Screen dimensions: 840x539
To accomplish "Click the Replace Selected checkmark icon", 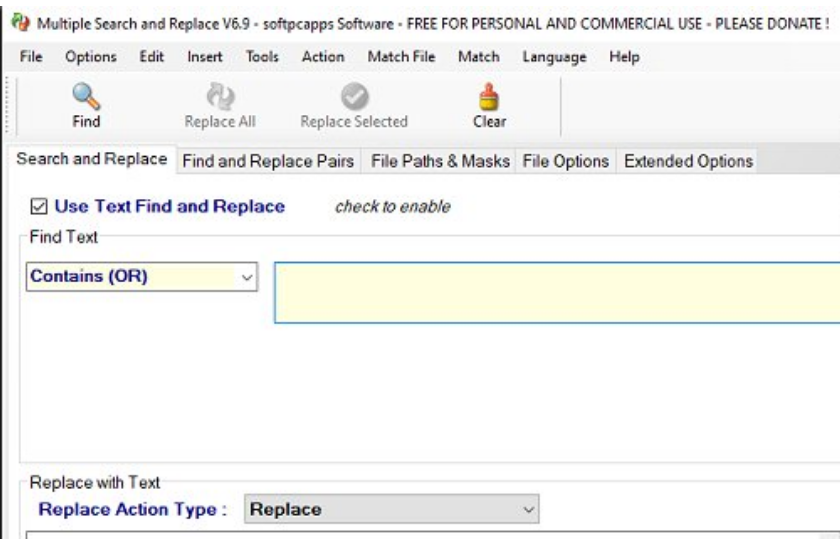I will coord(354,95).
